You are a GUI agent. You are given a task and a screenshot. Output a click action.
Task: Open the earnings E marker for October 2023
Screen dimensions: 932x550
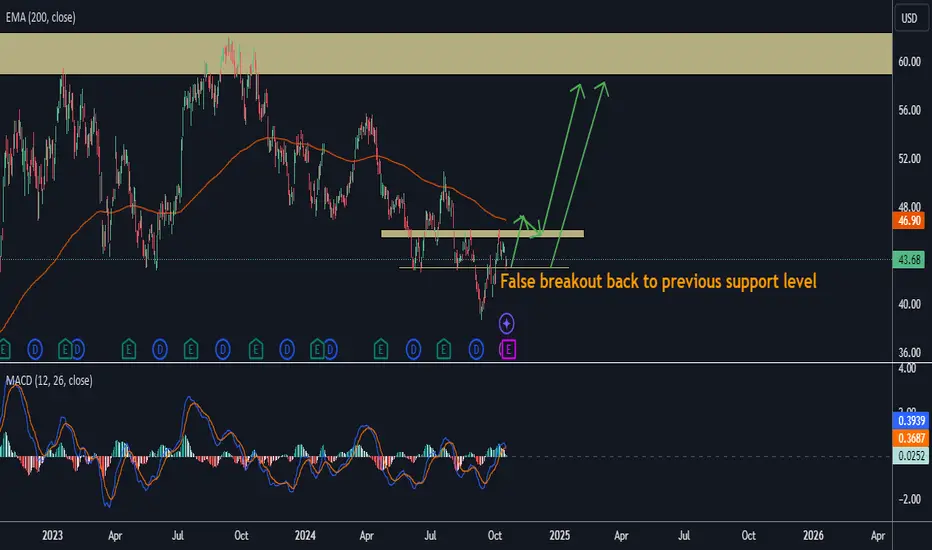[256, 350]
